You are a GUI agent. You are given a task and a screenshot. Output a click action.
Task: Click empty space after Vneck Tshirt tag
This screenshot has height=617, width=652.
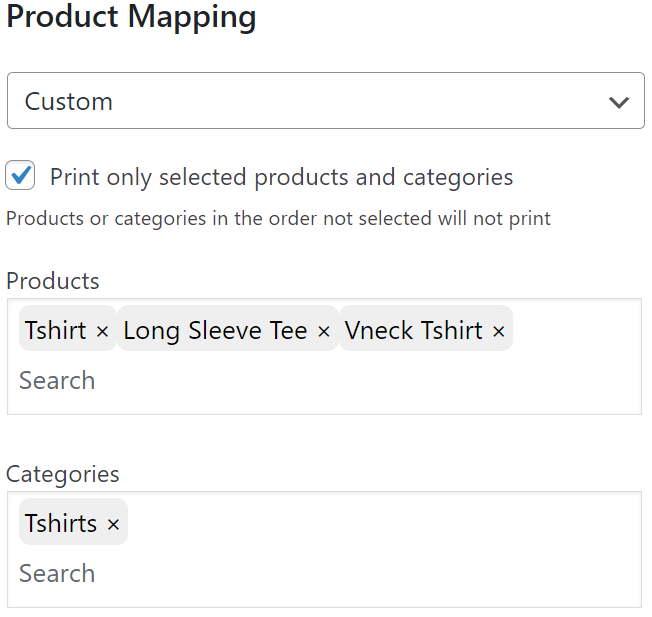tap(576, 328)
